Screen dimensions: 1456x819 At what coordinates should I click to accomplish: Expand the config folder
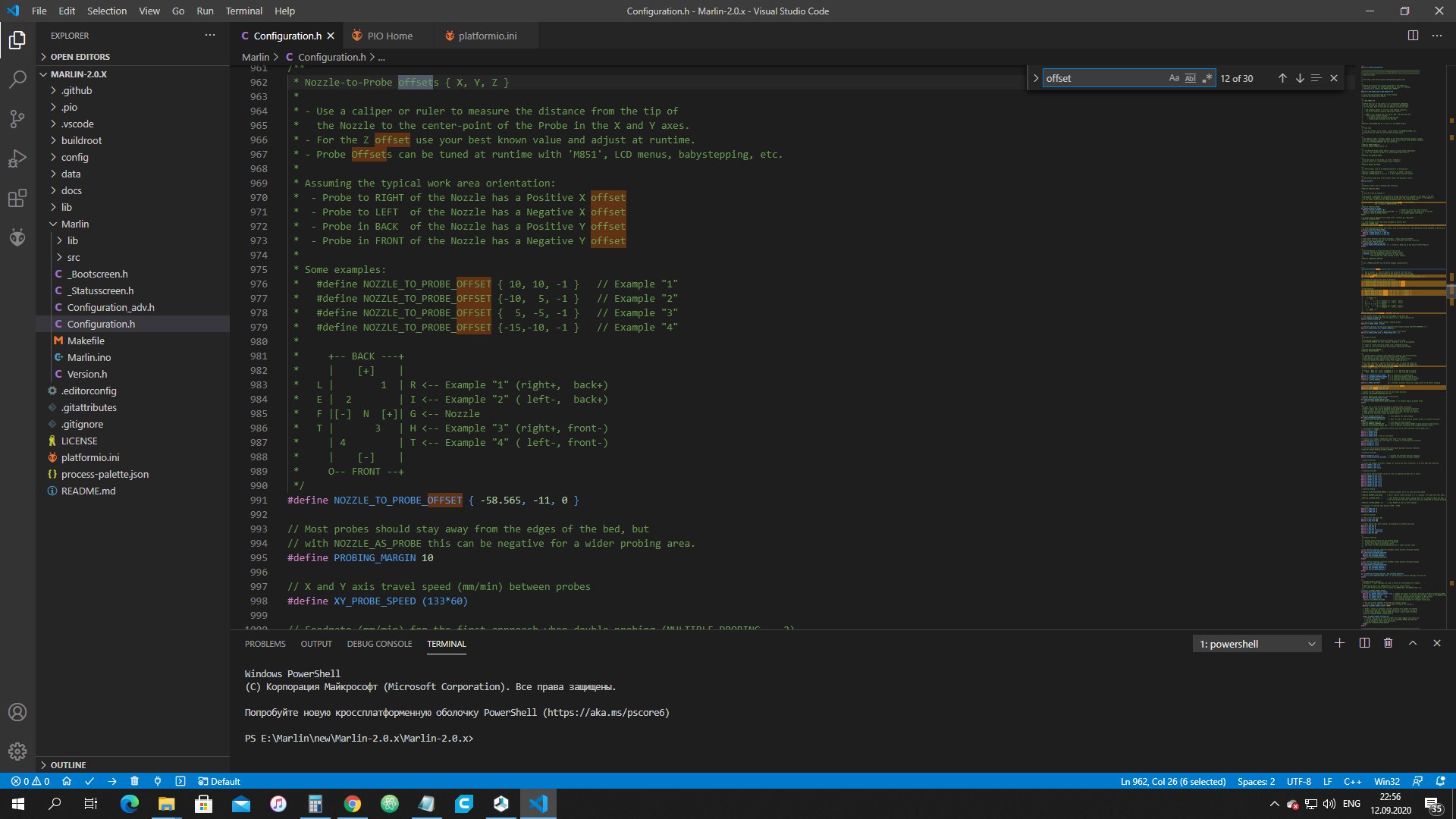[x=133, y=157]
